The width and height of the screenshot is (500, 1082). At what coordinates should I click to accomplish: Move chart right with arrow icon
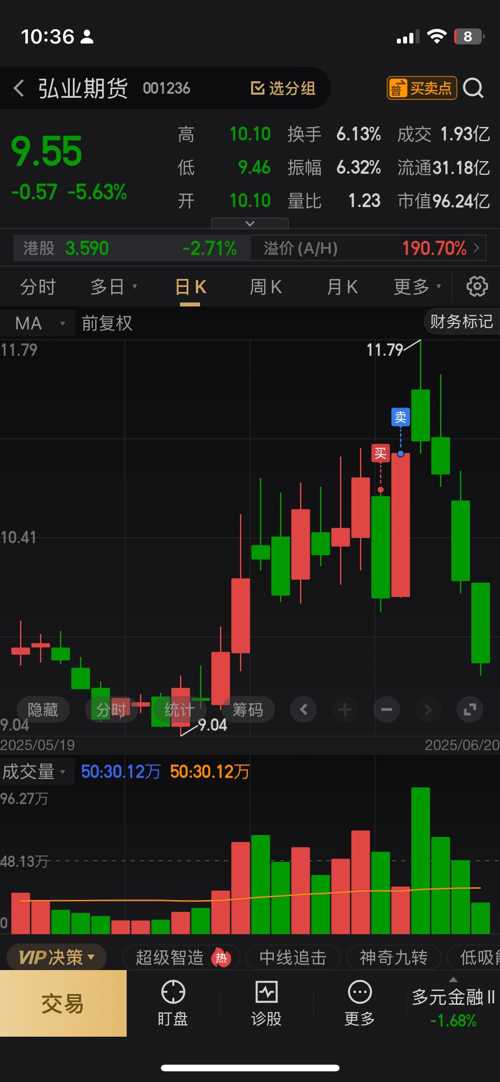tap(428, 709)
